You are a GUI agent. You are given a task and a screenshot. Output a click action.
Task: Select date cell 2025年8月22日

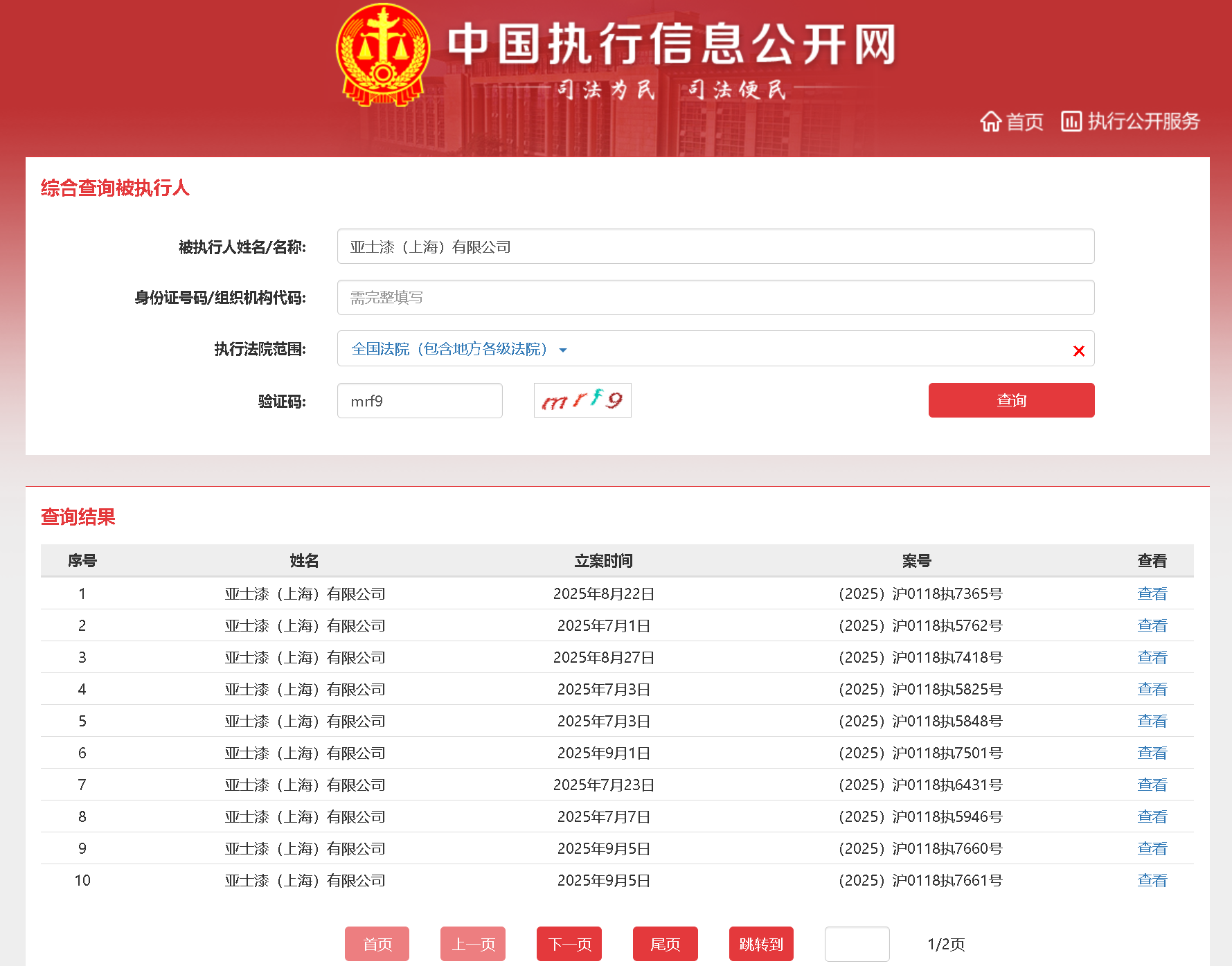pos(604,593)
